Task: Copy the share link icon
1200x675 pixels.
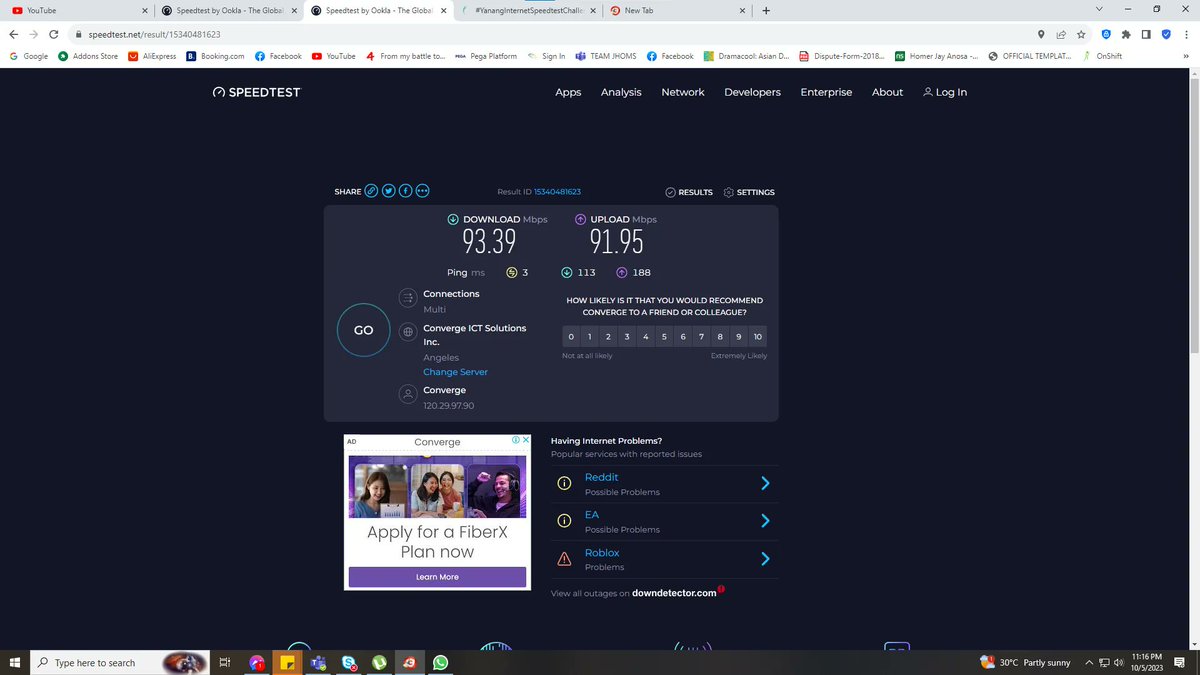Action: point(371,191)
